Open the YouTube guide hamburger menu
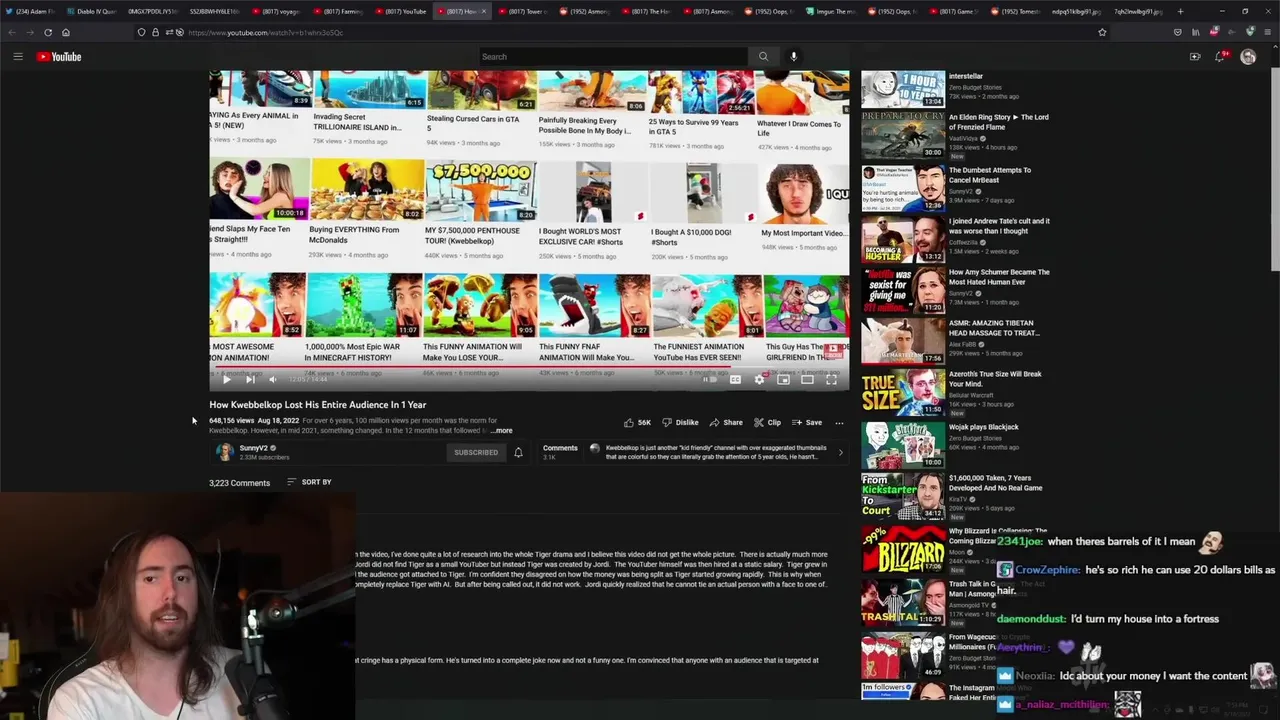The image size is (1280, 720). [x=18, y=57]
